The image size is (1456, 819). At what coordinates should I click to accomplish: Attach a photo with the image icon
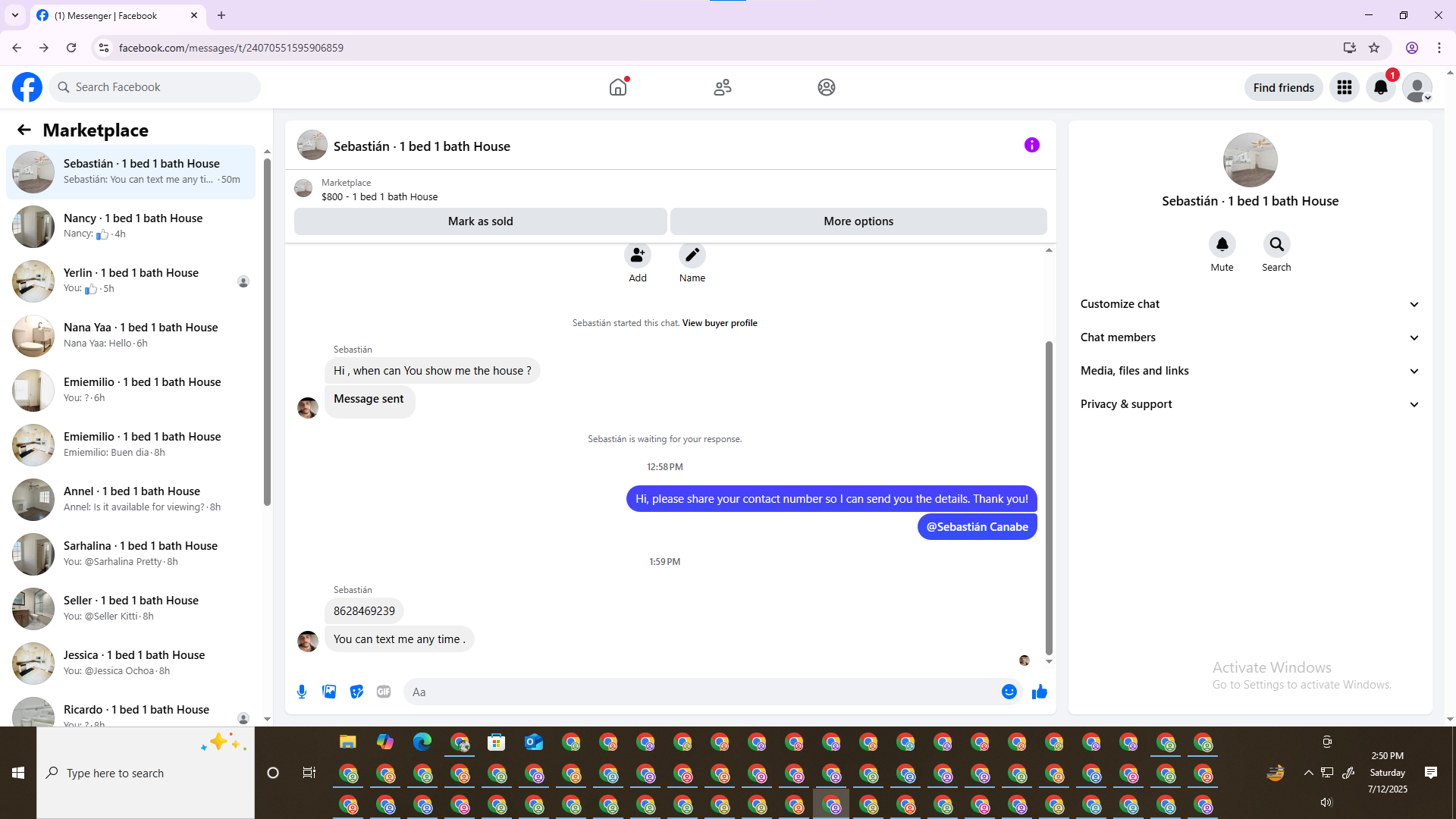point(329,692)
